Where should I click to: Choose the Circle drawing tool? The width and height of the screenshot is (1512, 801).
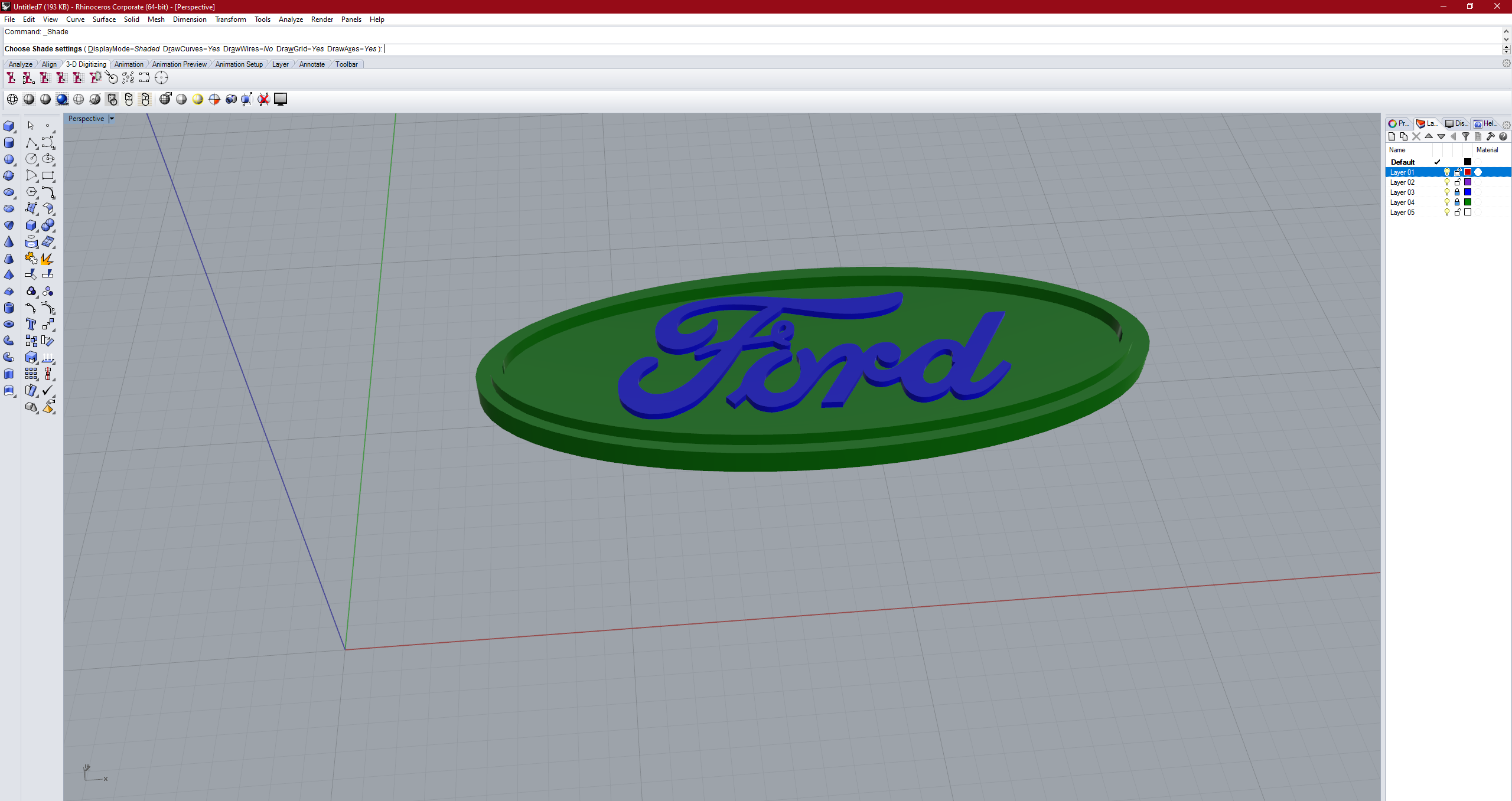coord(31,159)
